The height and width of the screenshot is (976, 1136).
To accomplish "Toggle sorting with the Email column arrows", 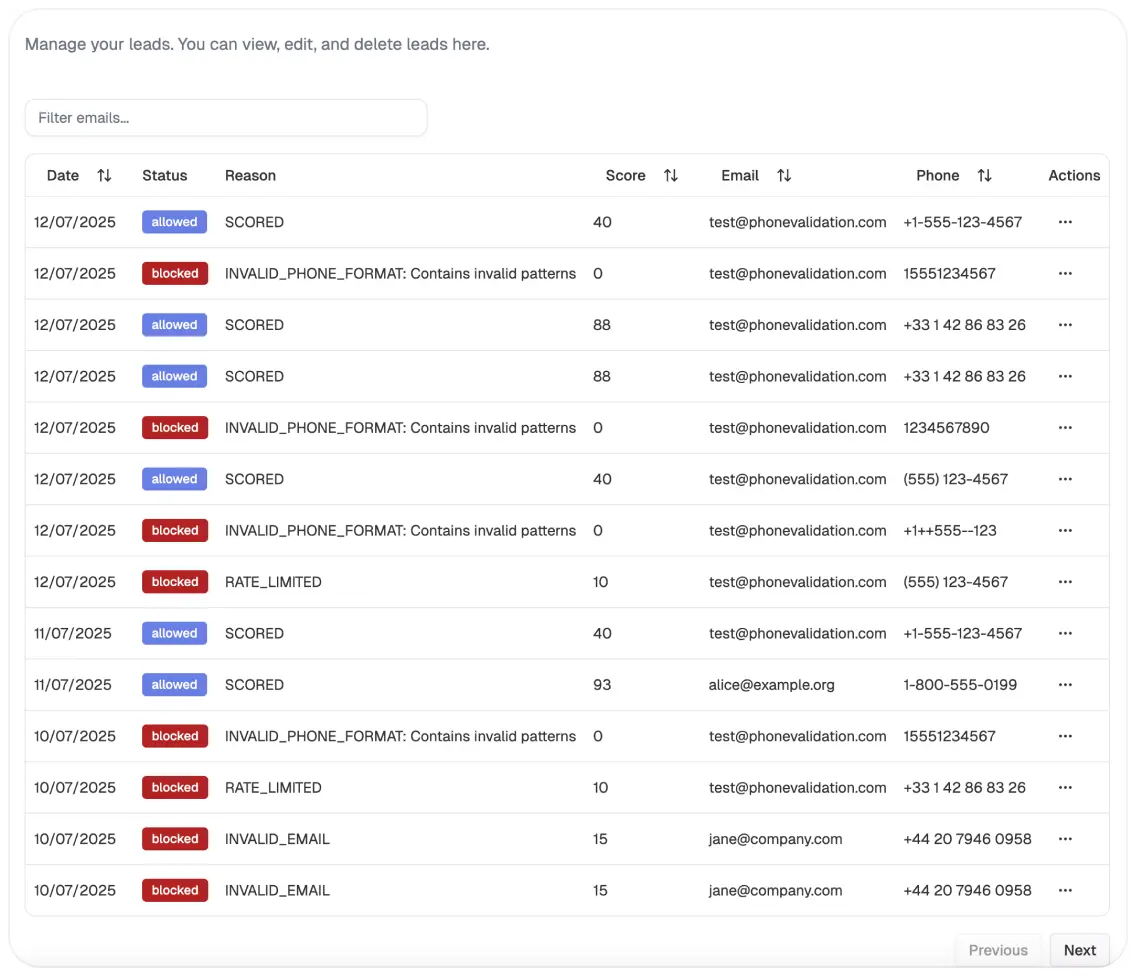I will point(784,175).
